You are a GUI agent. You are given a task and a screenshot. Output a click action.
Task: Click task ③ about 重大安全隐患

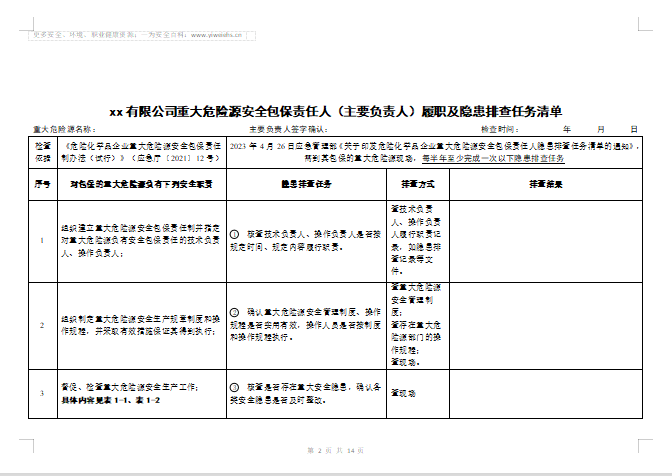pyautogui.click(x=306, y=394)
